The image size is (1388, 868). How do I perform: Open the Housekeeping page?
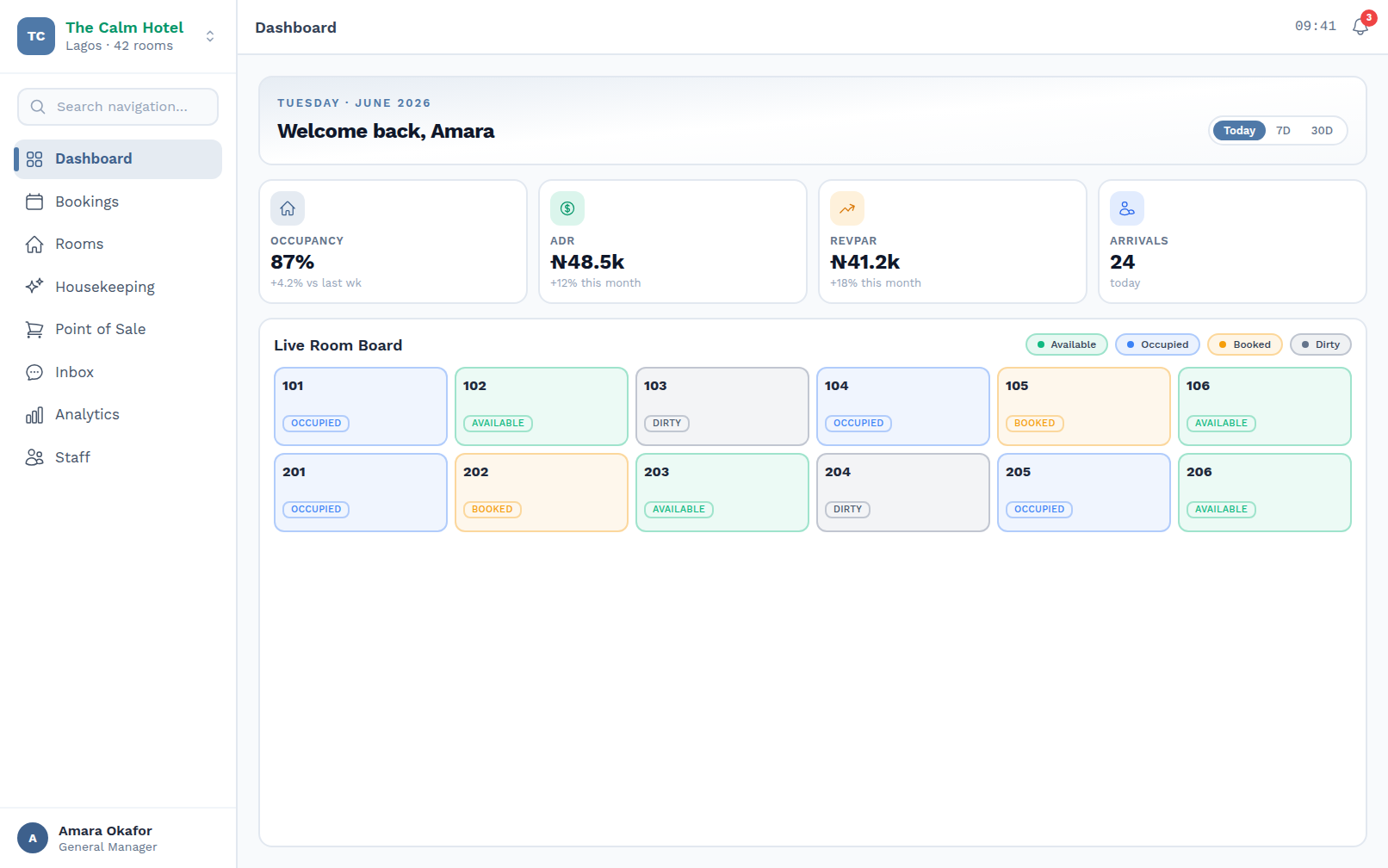(118, 287)
